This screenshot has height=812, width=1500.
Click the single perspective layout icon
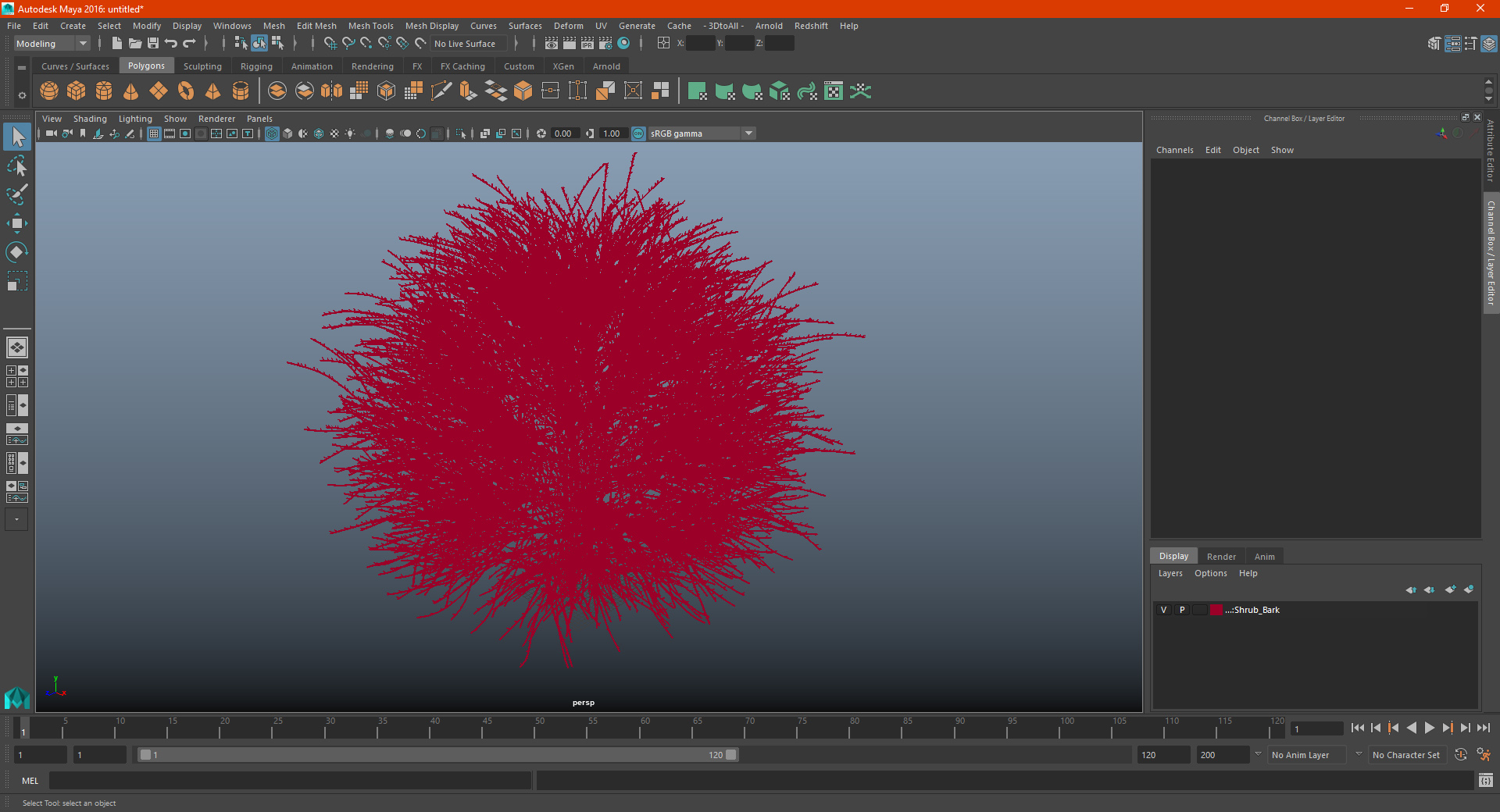coord(17,347)
